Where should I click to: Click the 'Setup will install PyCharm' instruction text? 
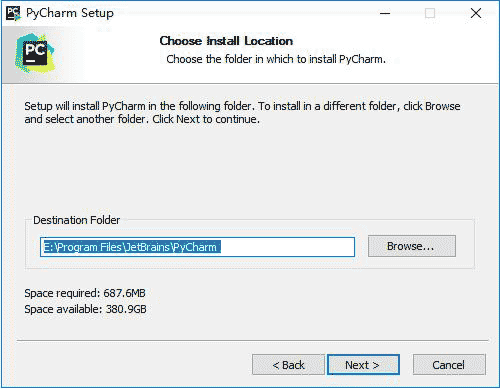coord(242,113)
